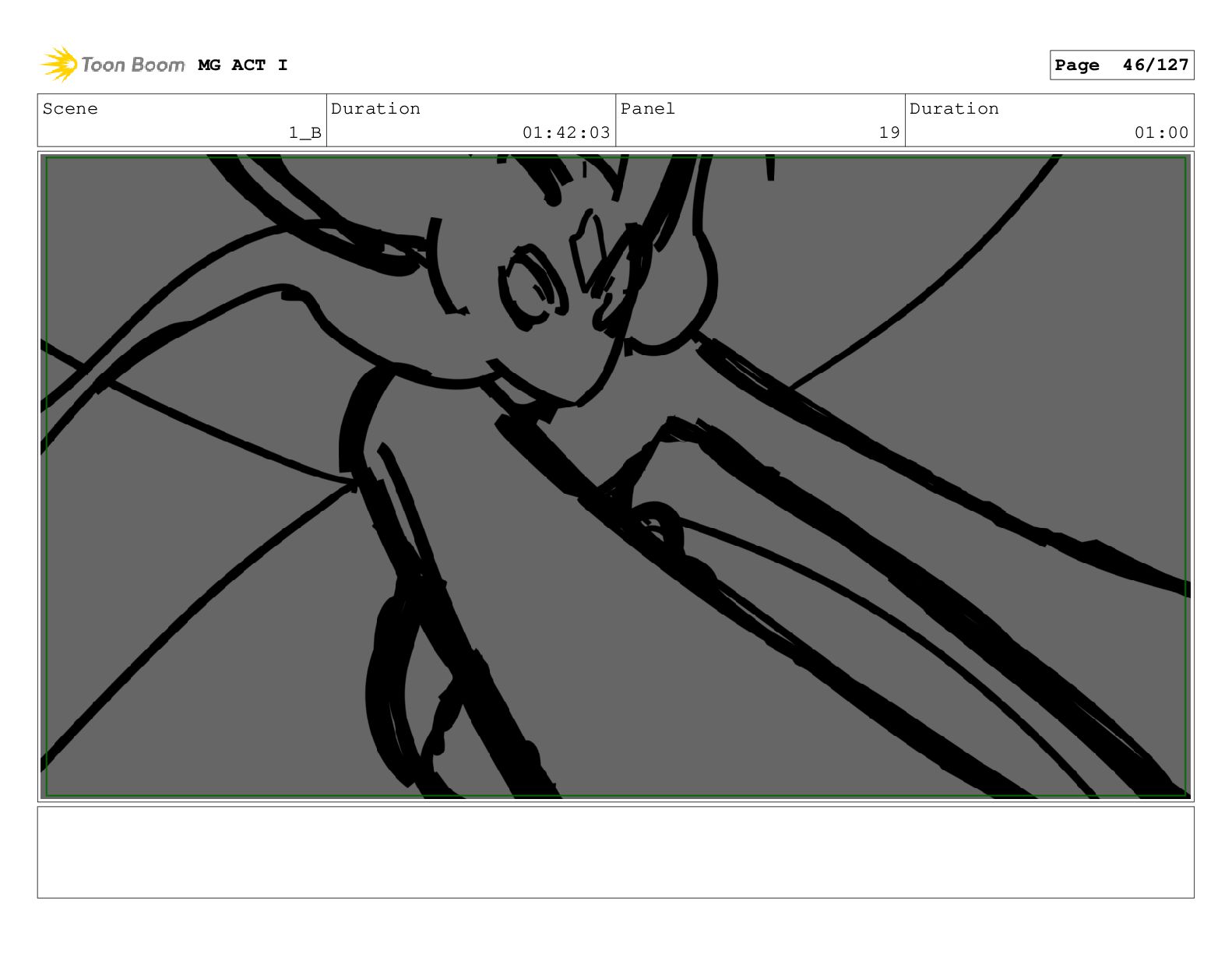Viewport: 1232px width, 954px height.
Task: Click the storyboard panel sketch image
Action: pyautogui.click(x=615, y=477)
